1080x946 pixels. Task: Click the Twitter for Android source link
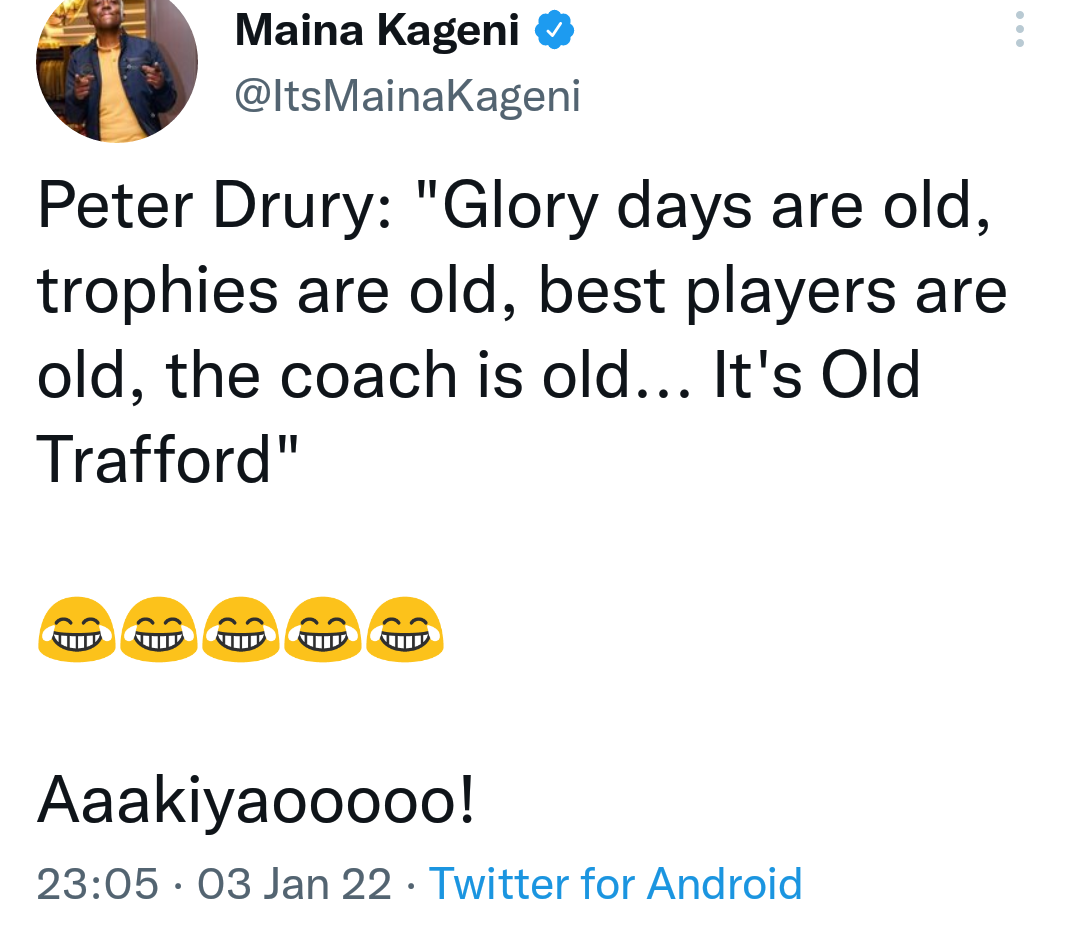tap(615, 883)
